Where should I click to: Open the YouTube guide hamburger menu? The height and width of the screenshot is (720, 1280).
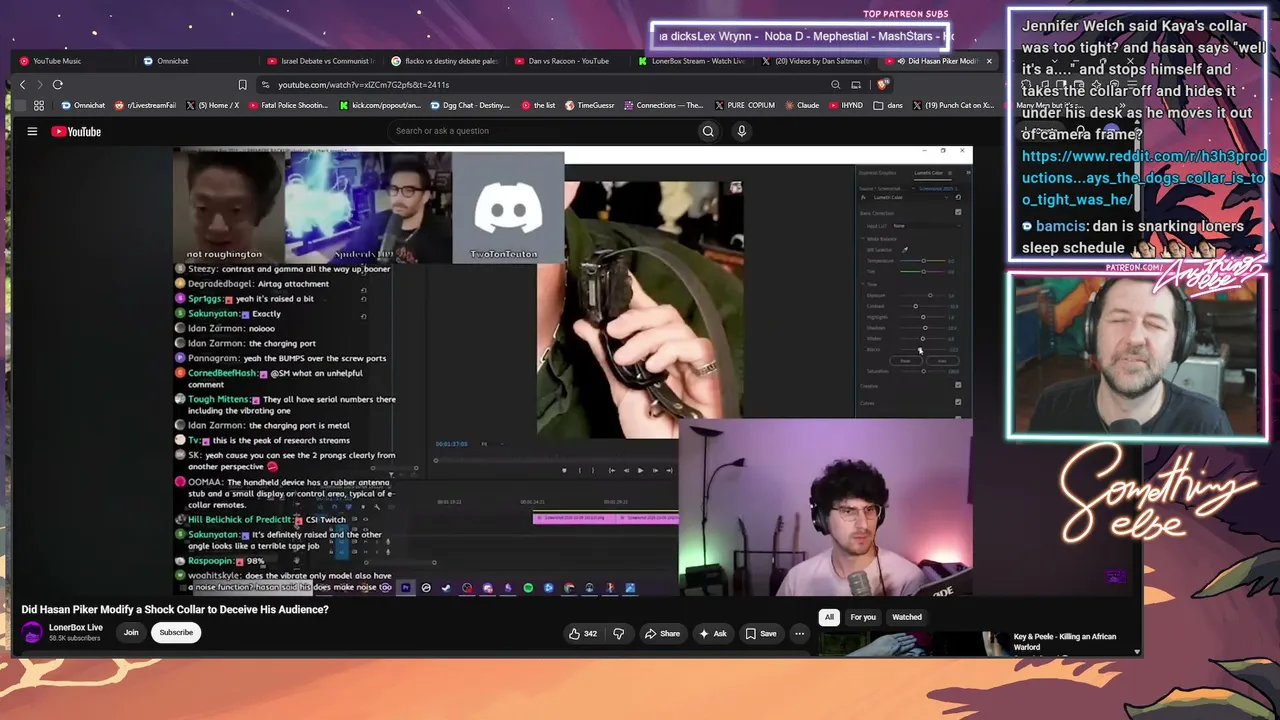32,131
